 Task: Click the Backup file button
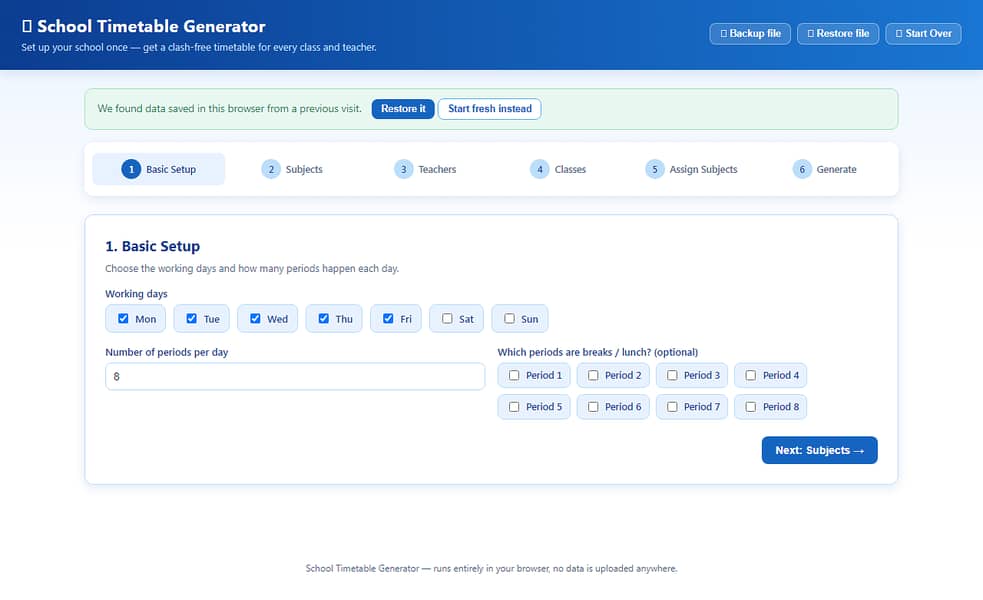pyautogui.click(x=750, y=33)
